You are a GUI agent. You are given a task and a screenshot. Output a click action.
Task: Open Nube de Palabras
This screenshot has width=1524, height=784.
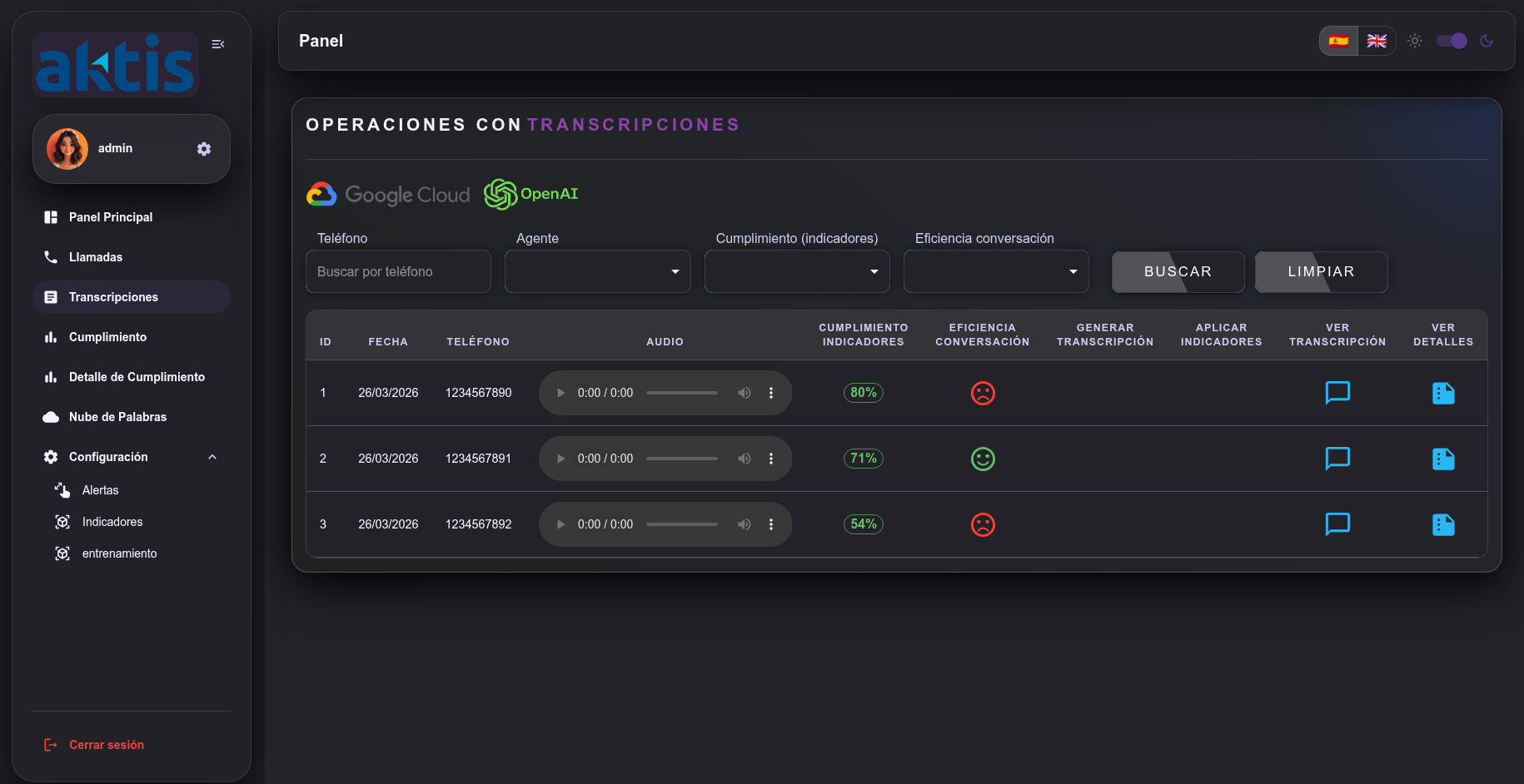click(x=132, y=417)
